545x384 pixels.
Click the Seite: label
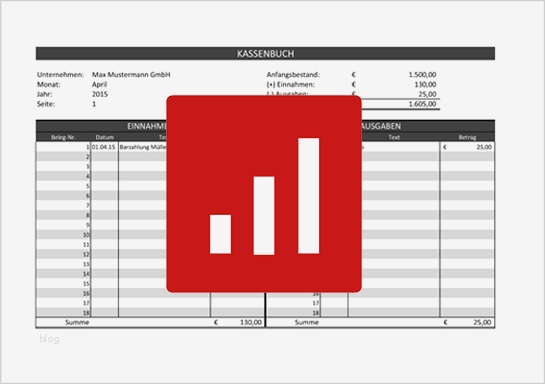pyautogui.click(x=46, y=104)
